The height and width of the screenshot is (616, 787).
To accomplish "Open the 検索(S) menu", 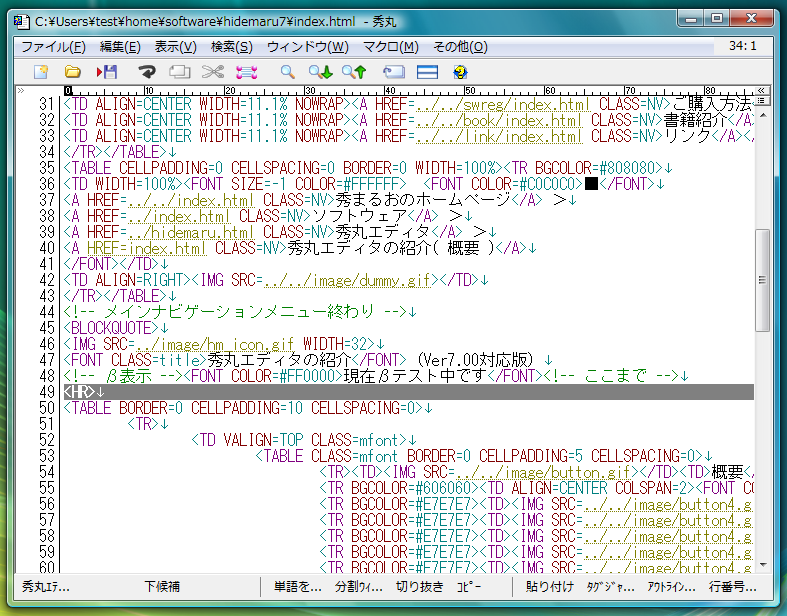I will [231, 47].
